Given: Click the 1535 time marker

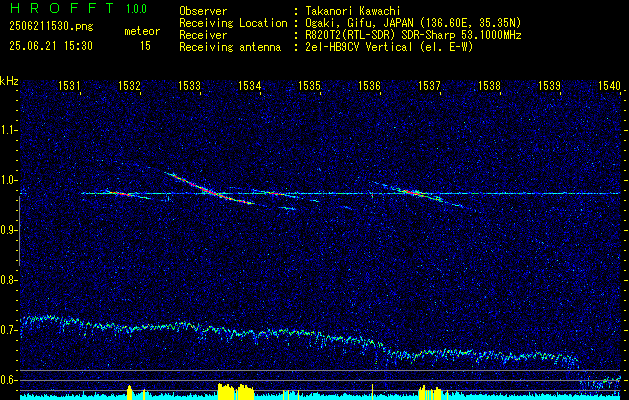Looking at the screenshot, I should pyautogui.click(x=309, y=85).
